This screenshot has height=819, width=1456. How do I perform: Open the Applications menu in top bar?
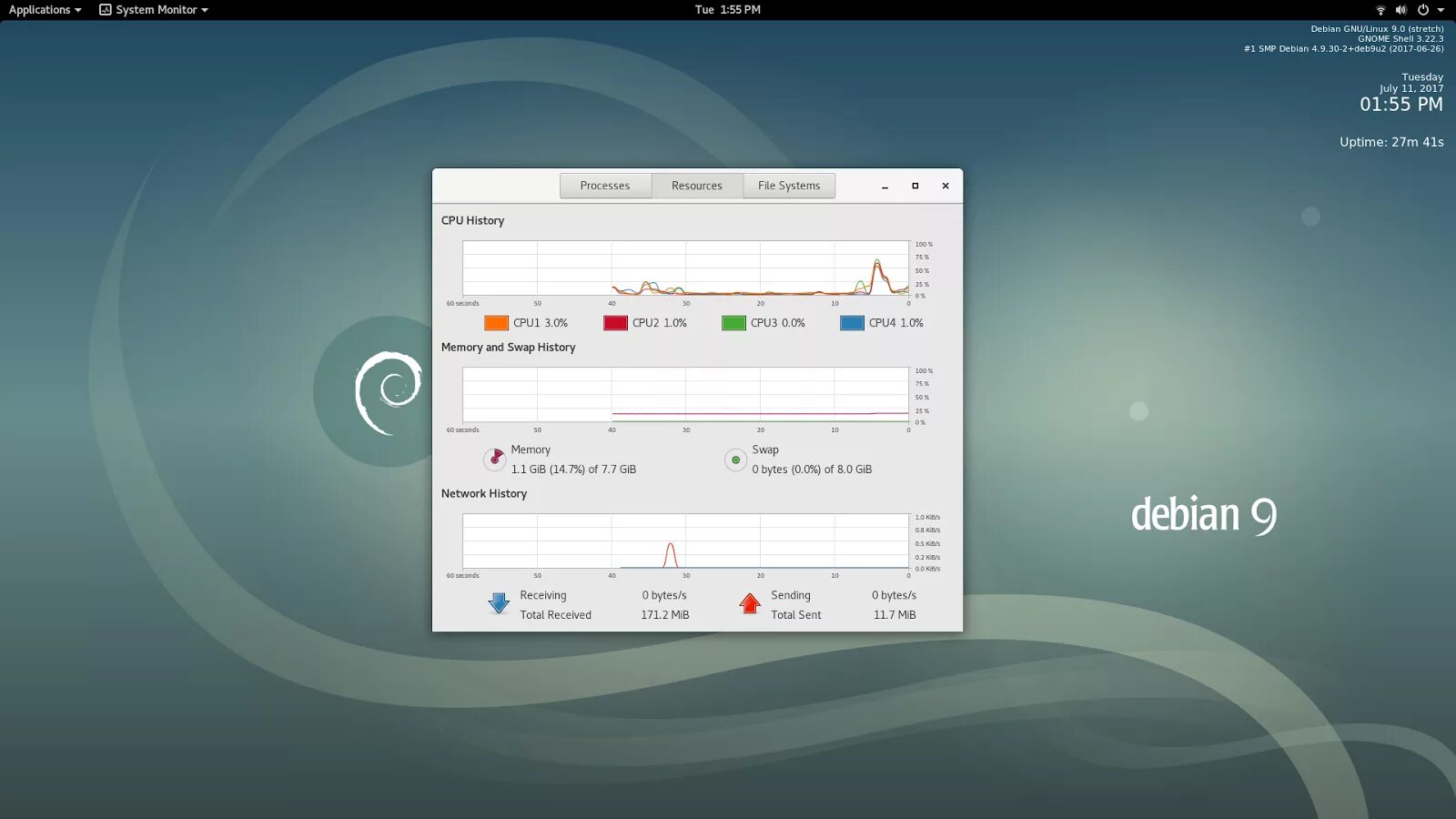point(45,10)
